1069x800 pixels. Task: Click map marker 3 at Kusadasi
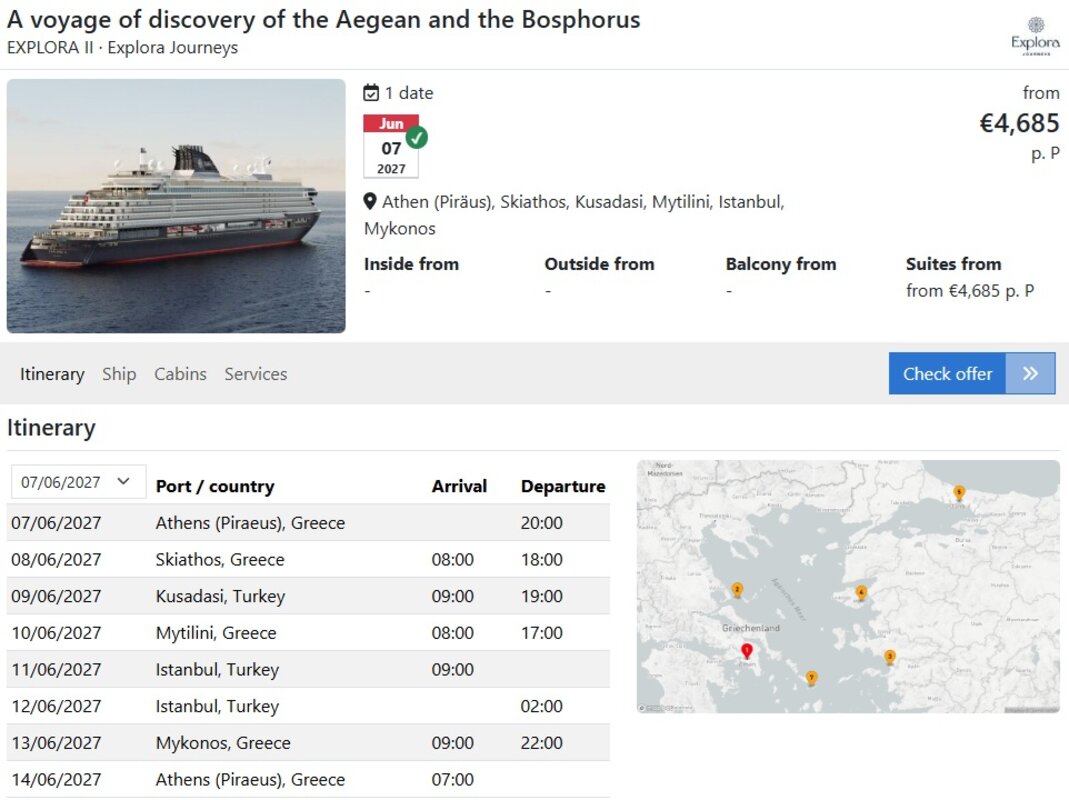point(890,657)
